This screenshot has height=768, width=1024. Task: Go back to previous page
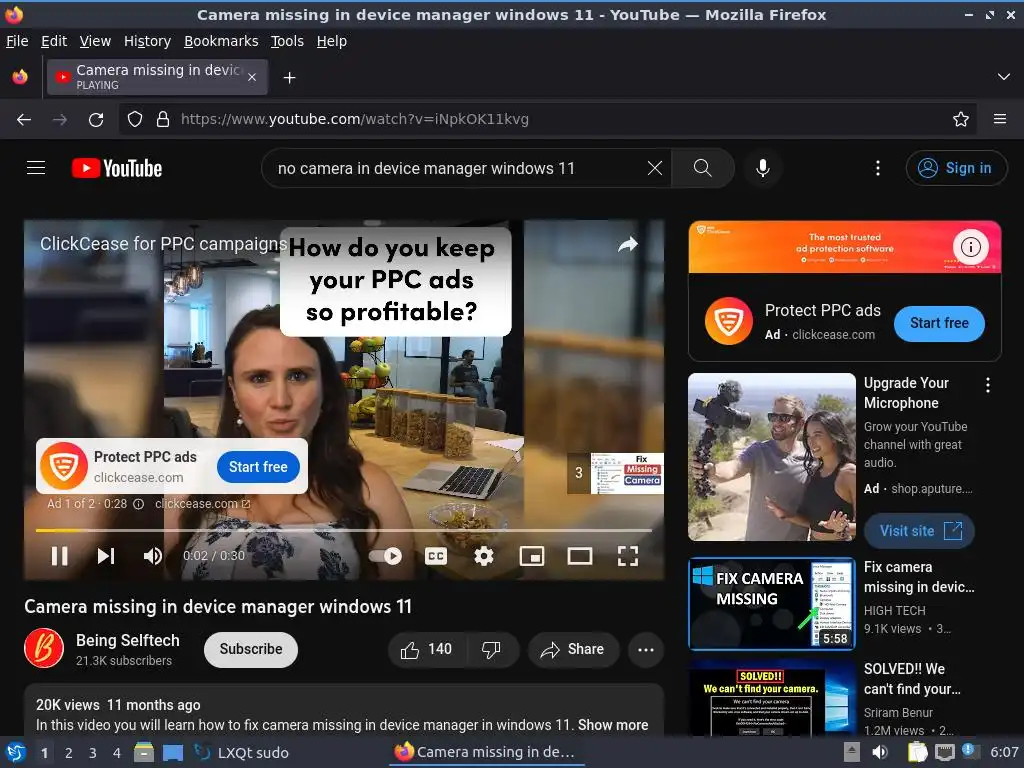[x=24, y=120]
